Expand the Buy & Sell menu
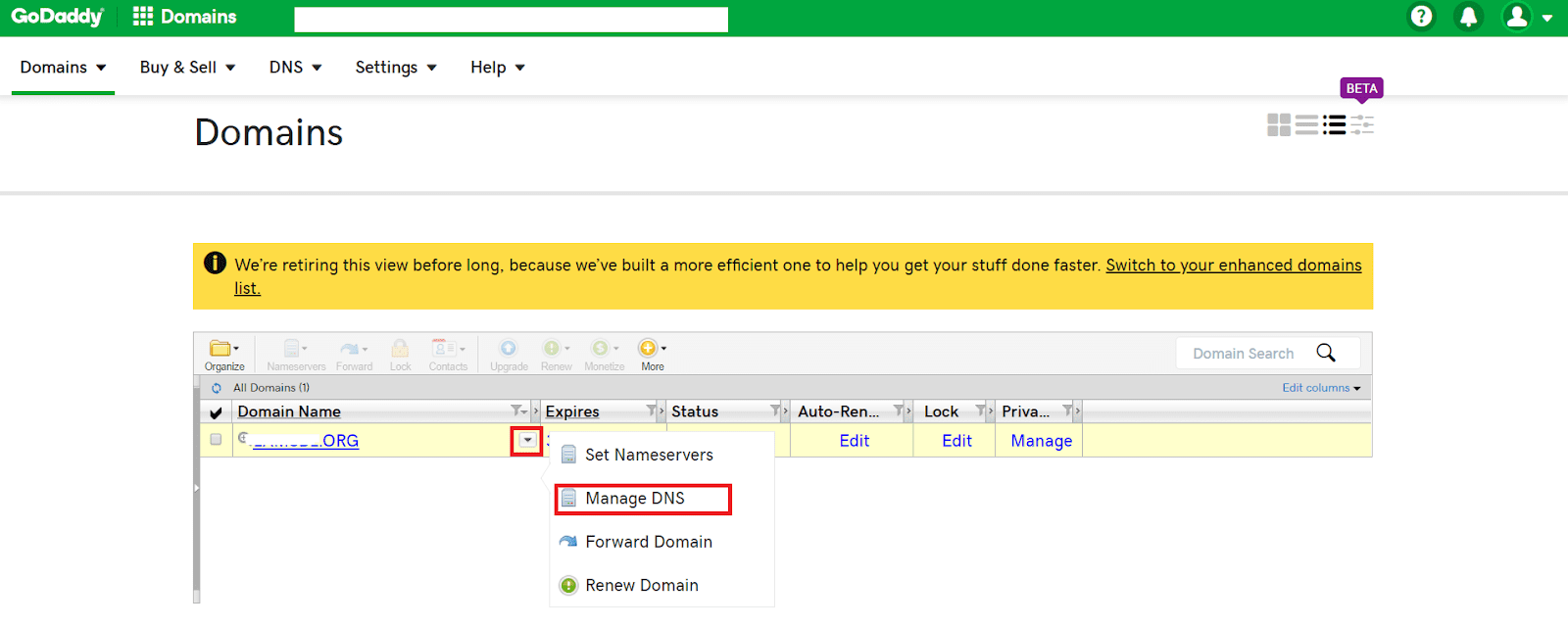1568x628 pixels. [x=187, y=67]
